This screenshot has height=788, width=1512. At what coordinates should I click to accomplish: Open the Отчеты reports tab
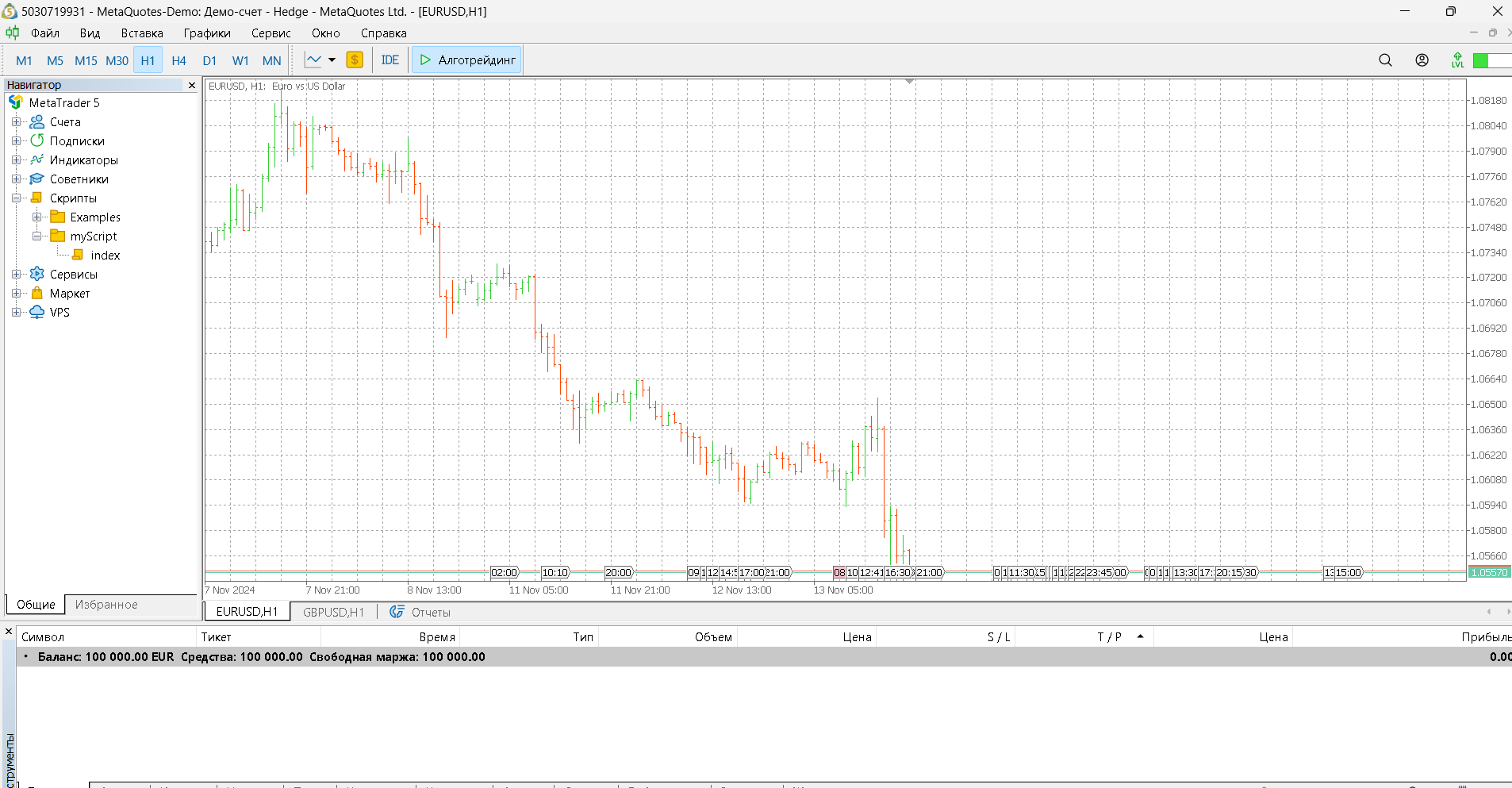420,613
